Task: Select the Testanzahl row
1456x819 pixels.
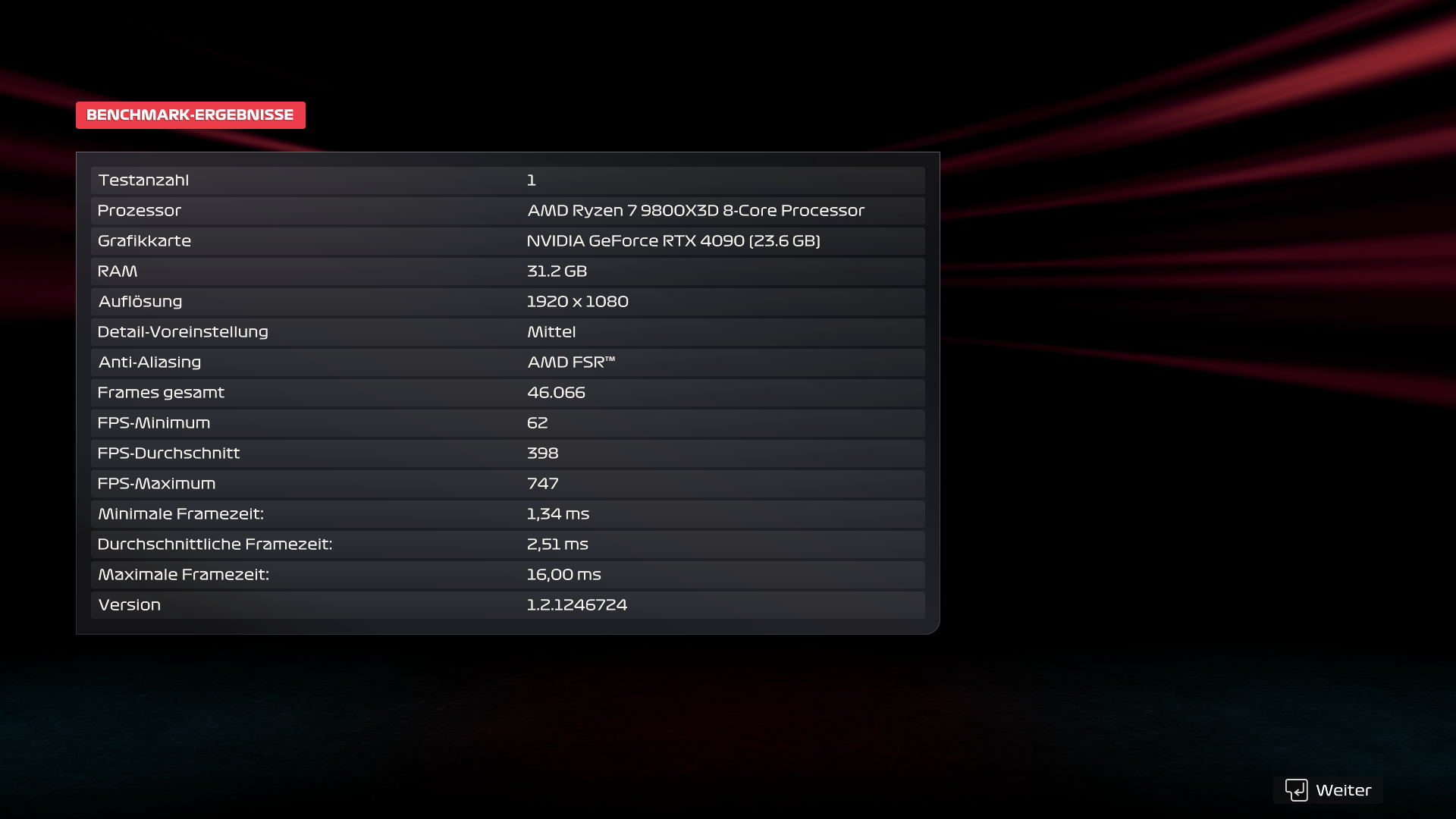Action: point(507,180)
